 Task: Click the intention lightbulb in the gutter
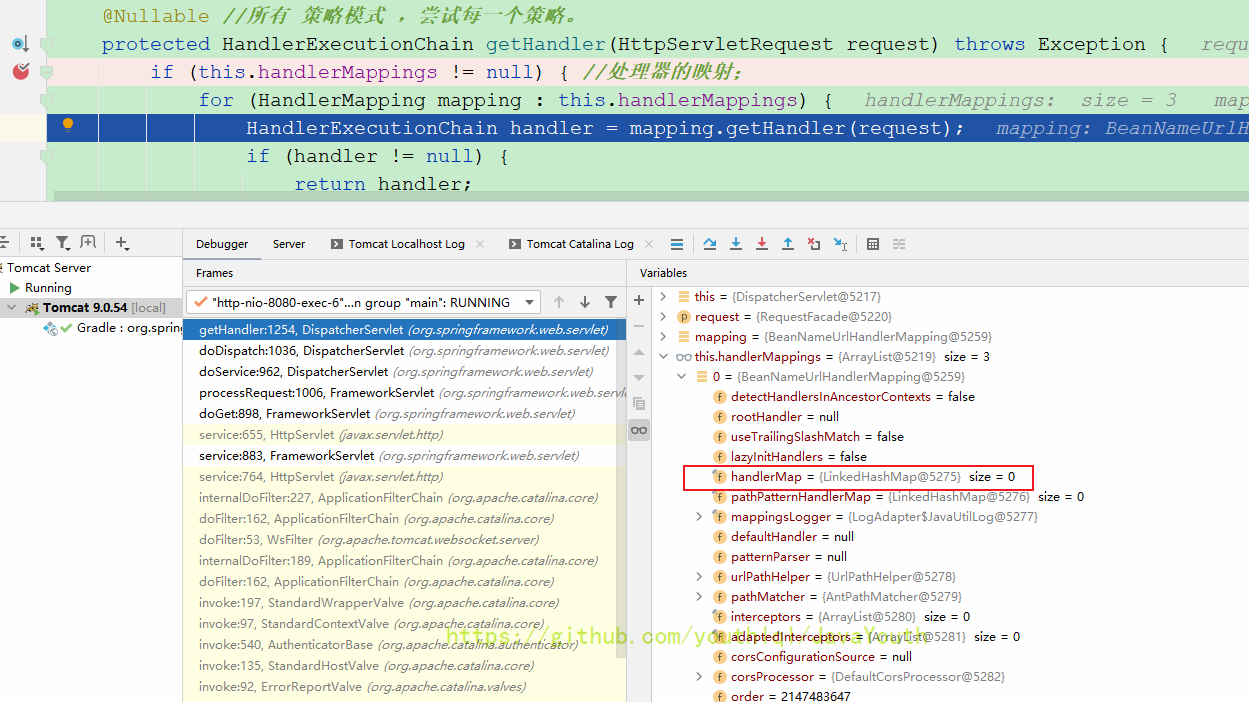pyautogui.click(x=68, y=125)
